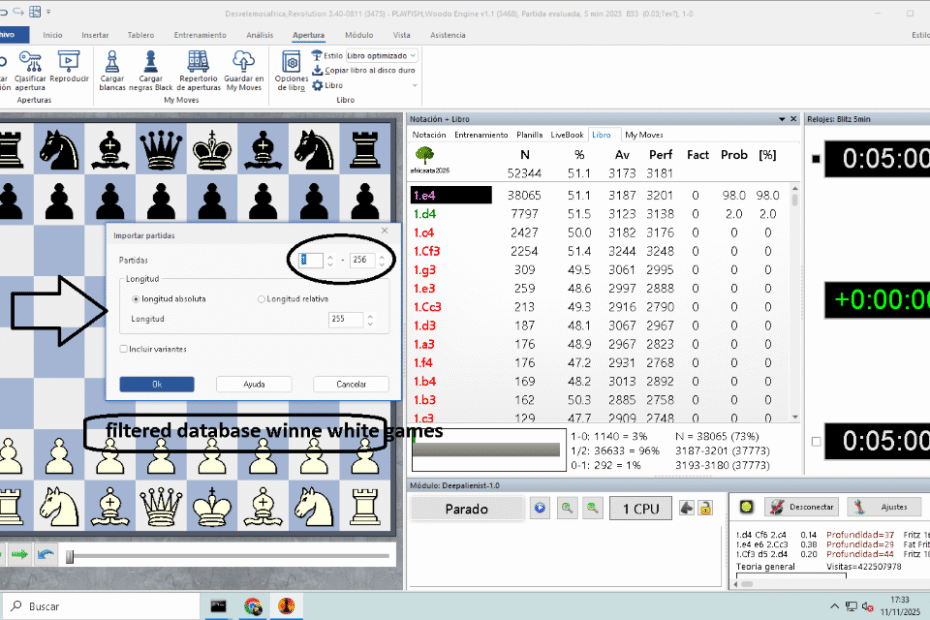The image size is (930, 620).
Task: Click Guardar en My Moves cloud icon
Action: pyautogui.click(x=244, y=63)
